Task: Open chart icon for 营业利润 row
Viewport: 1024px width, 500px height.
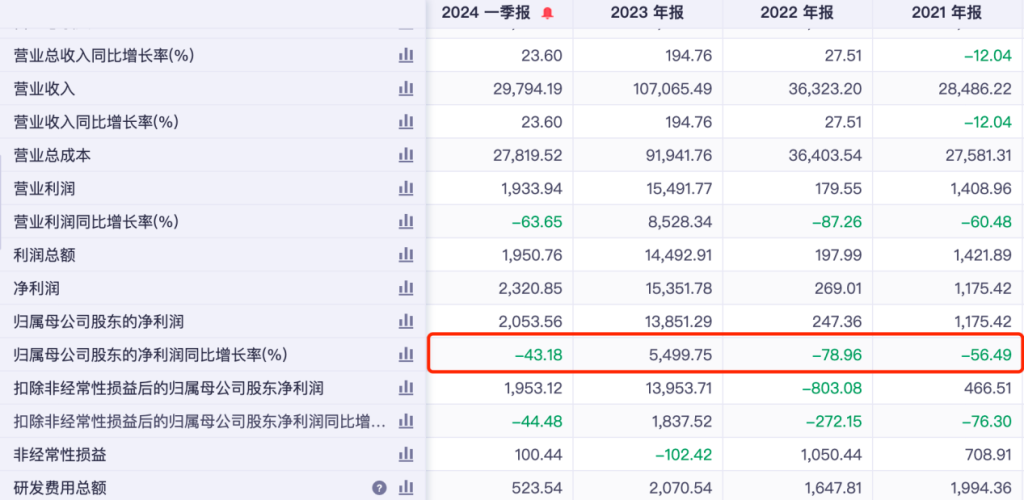Action: [406, 189]
